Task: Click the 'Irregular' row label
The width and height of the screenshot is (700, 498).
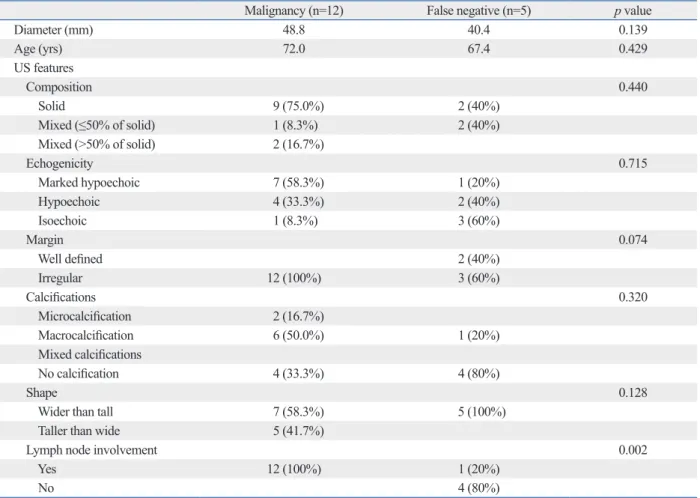Action: pyautogui.click(x=60, y=278)
